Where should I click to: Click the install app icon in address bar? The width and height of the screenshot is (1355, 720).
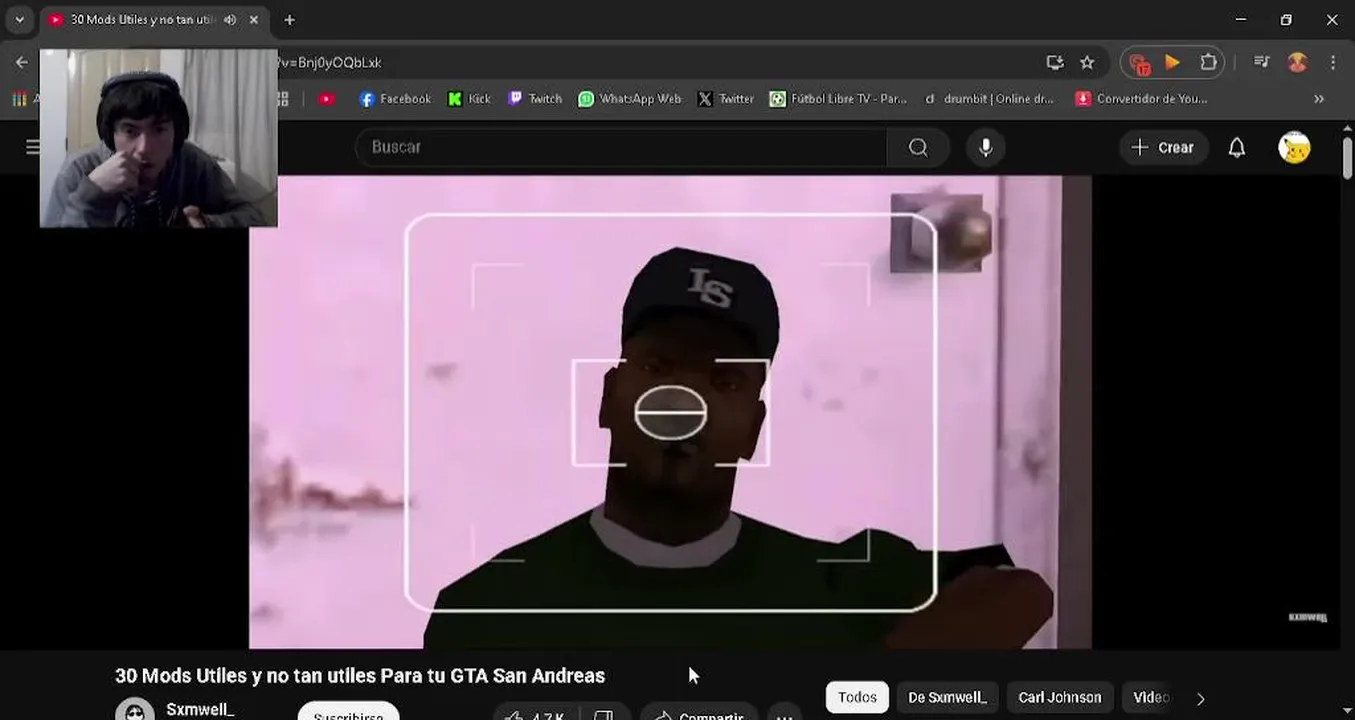(1055, 62)
